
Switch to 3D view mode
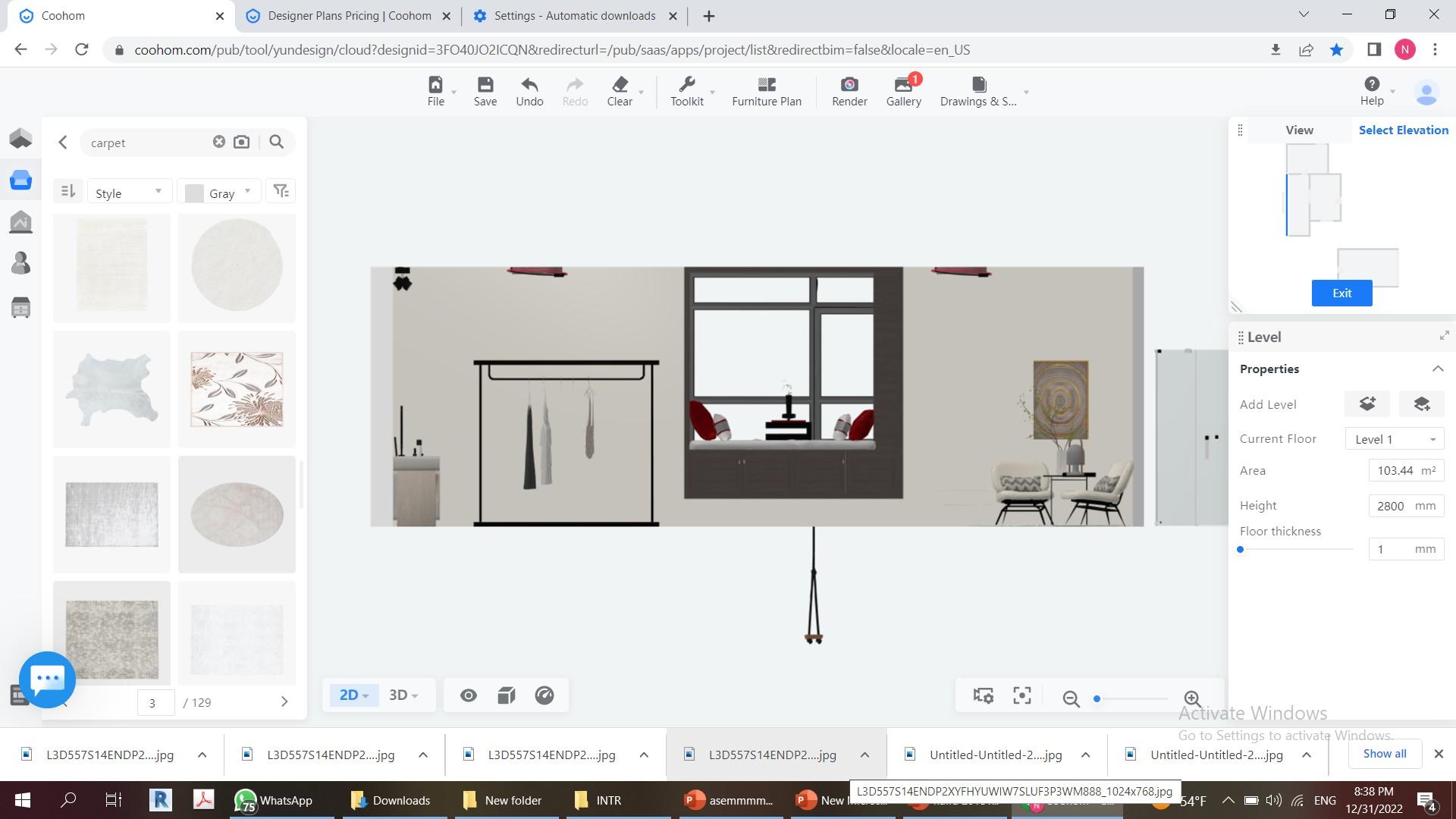coord(403,695)
